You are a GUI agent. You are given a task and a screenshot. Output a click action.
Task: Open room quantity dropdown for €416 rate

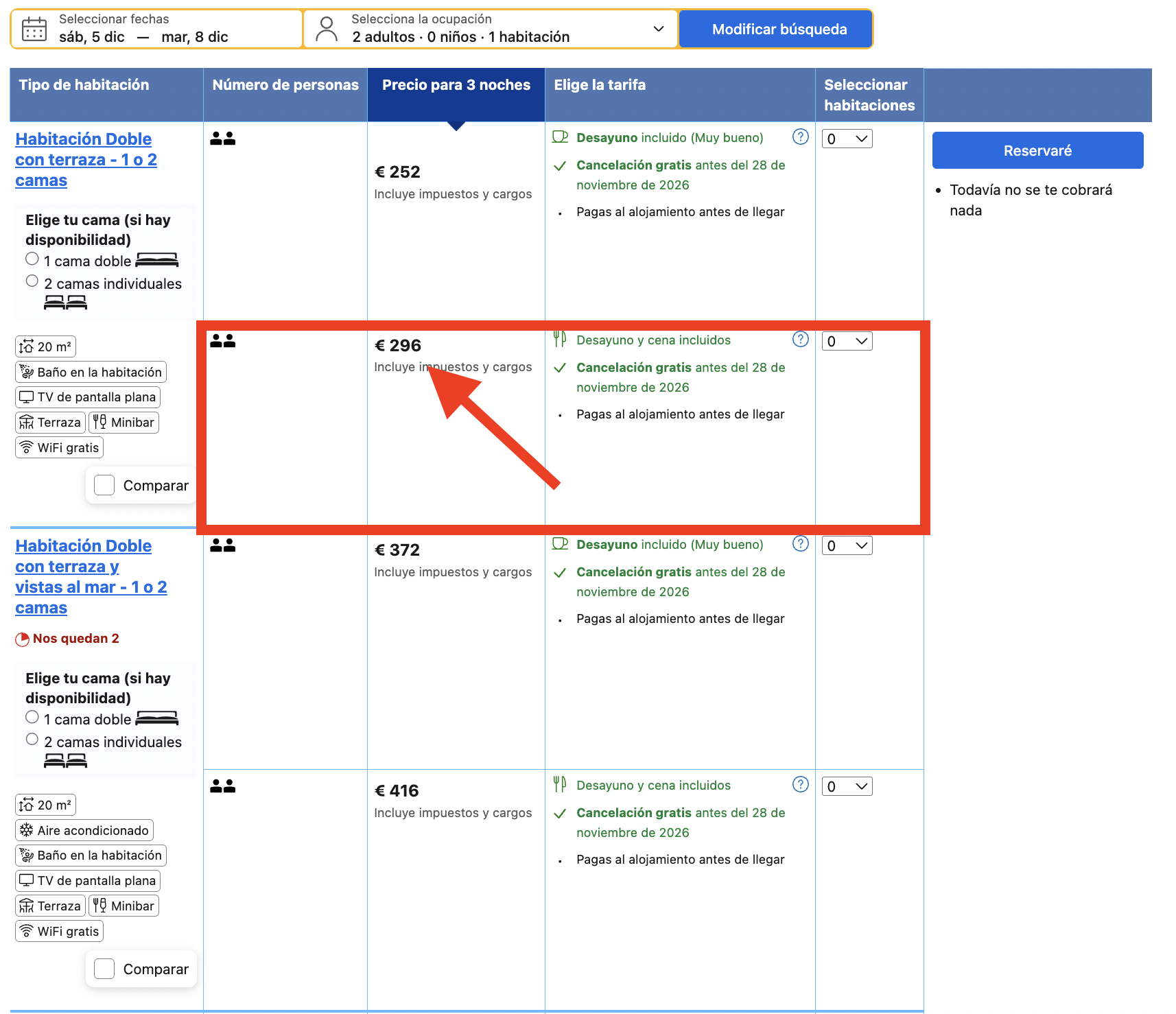[x=847, y=786]
